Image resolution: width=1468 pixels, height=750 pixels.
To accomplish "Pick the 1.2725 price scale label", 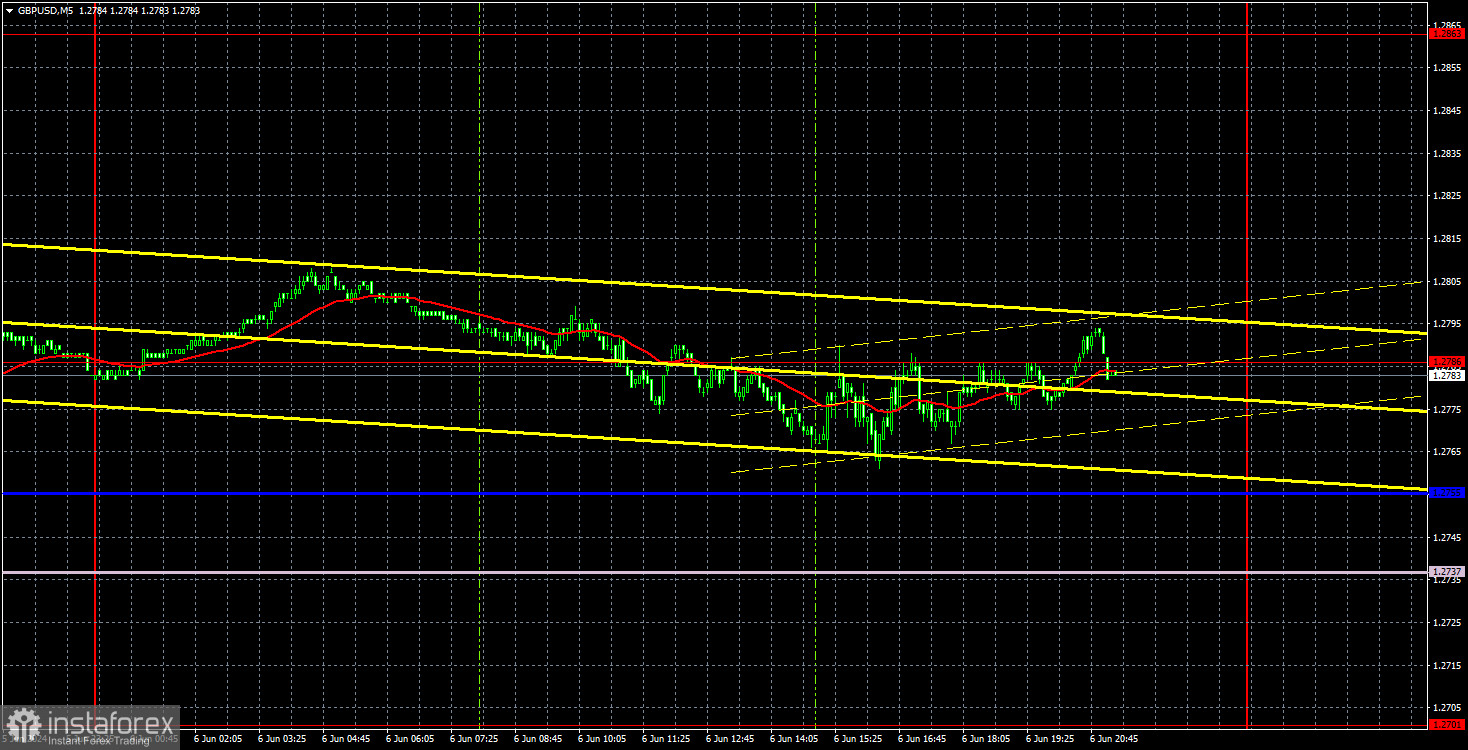I will tap(1447, 623).
